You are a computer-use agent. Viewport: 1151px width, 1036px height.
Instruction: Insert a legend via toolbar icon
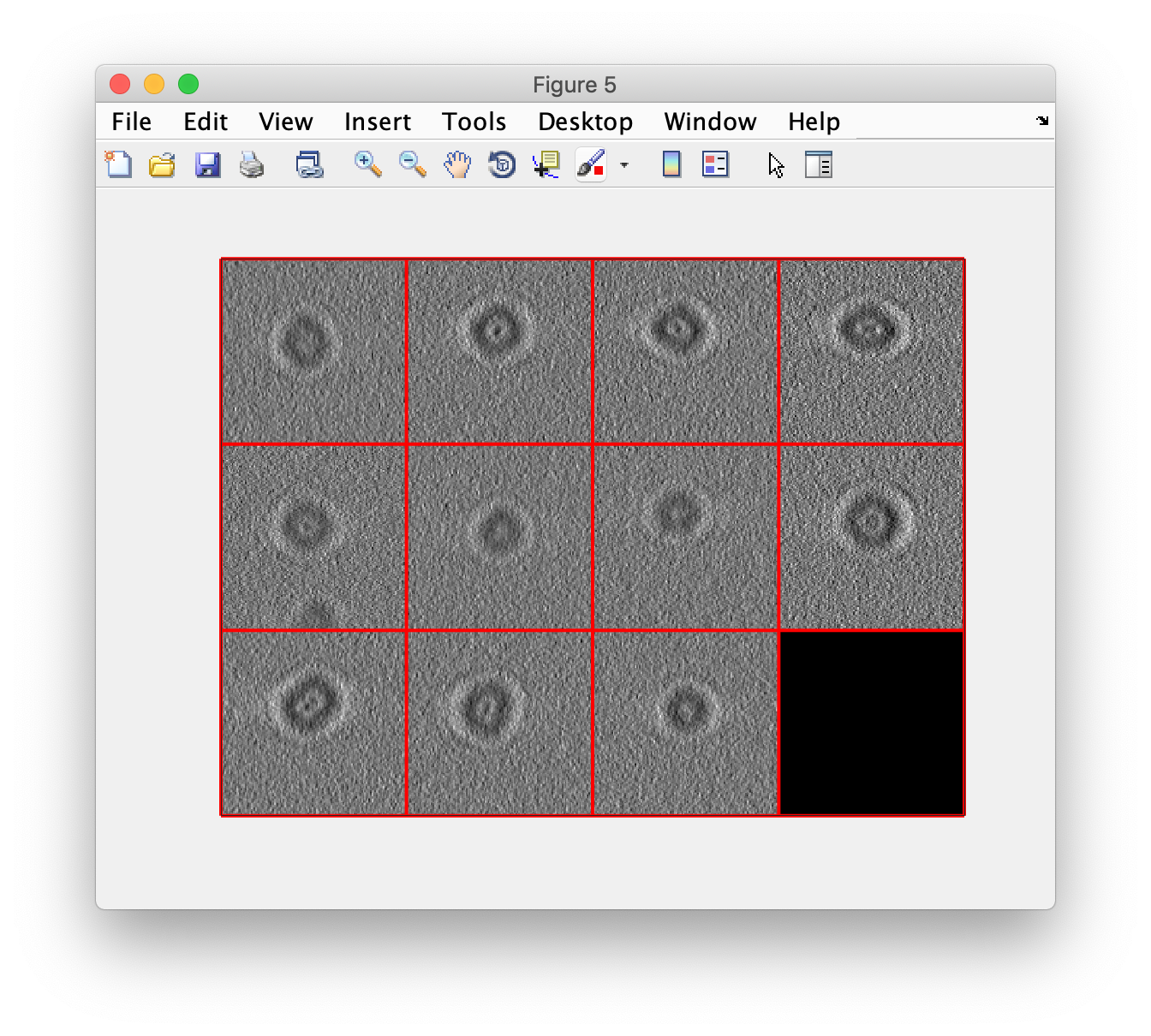pyautogui.click(x=715, y=164)
